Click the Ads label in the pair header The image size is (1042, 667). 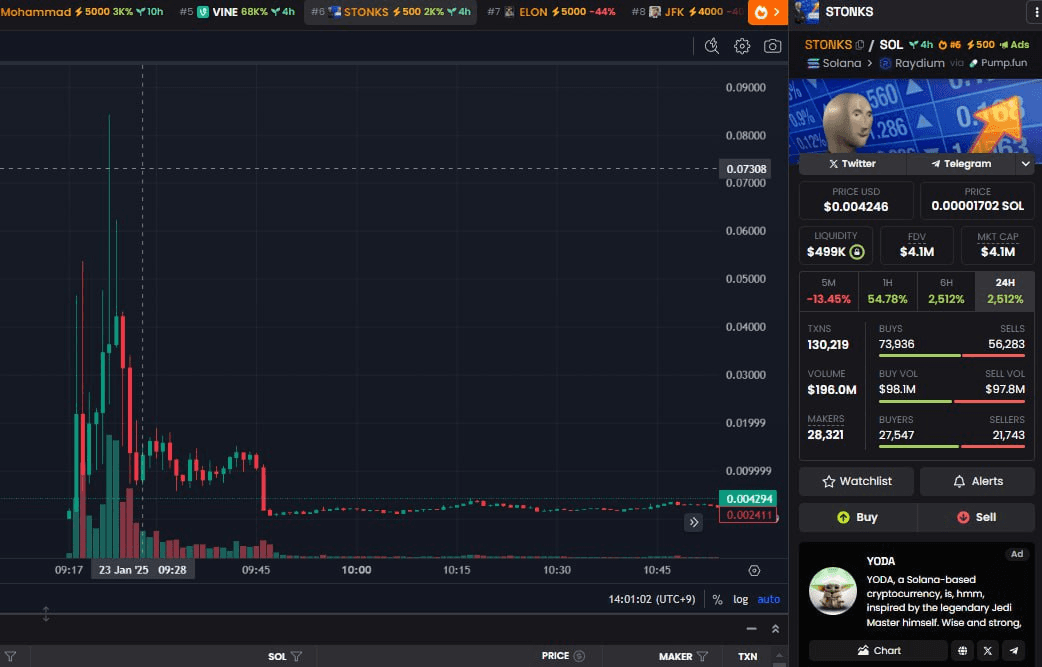point(1015,45)
